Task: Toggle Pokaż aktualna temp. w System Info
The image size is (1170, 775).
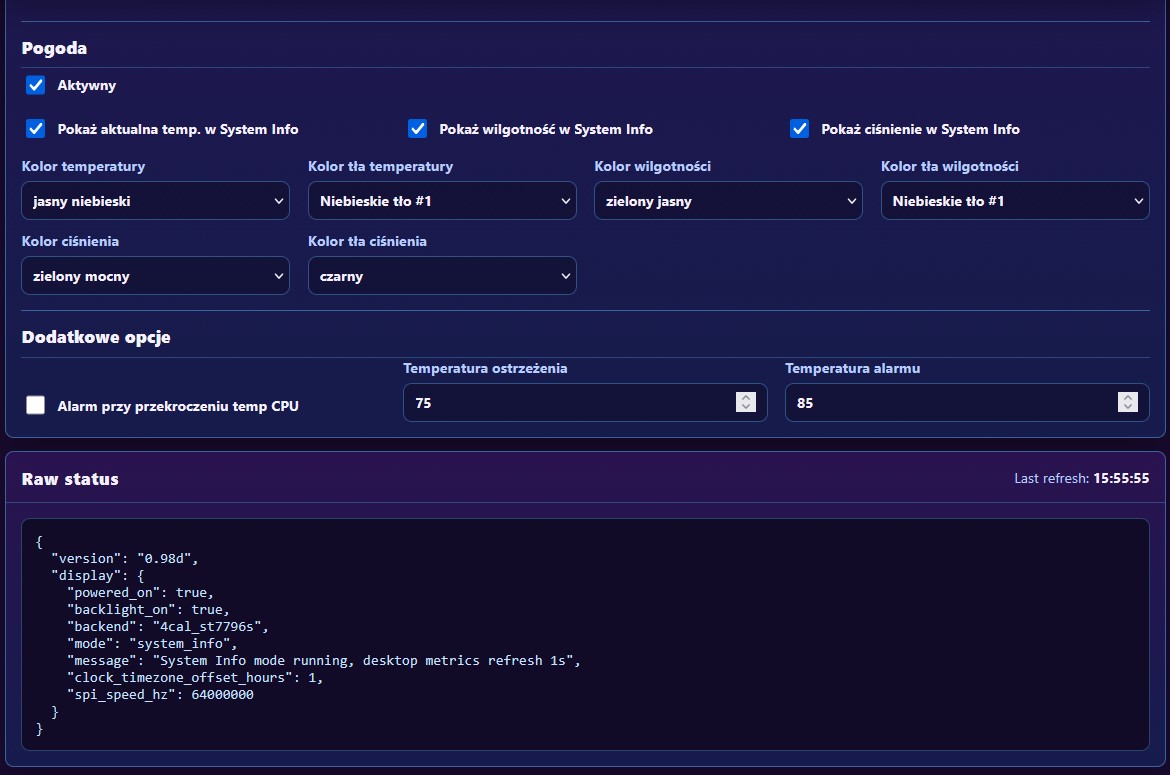Action: click(x=35, y=129)
